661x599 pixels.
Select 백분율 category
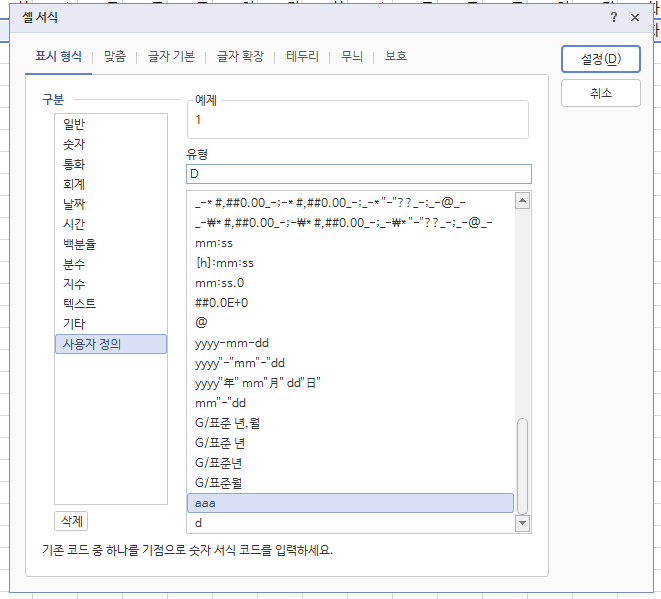coord(111,244)
